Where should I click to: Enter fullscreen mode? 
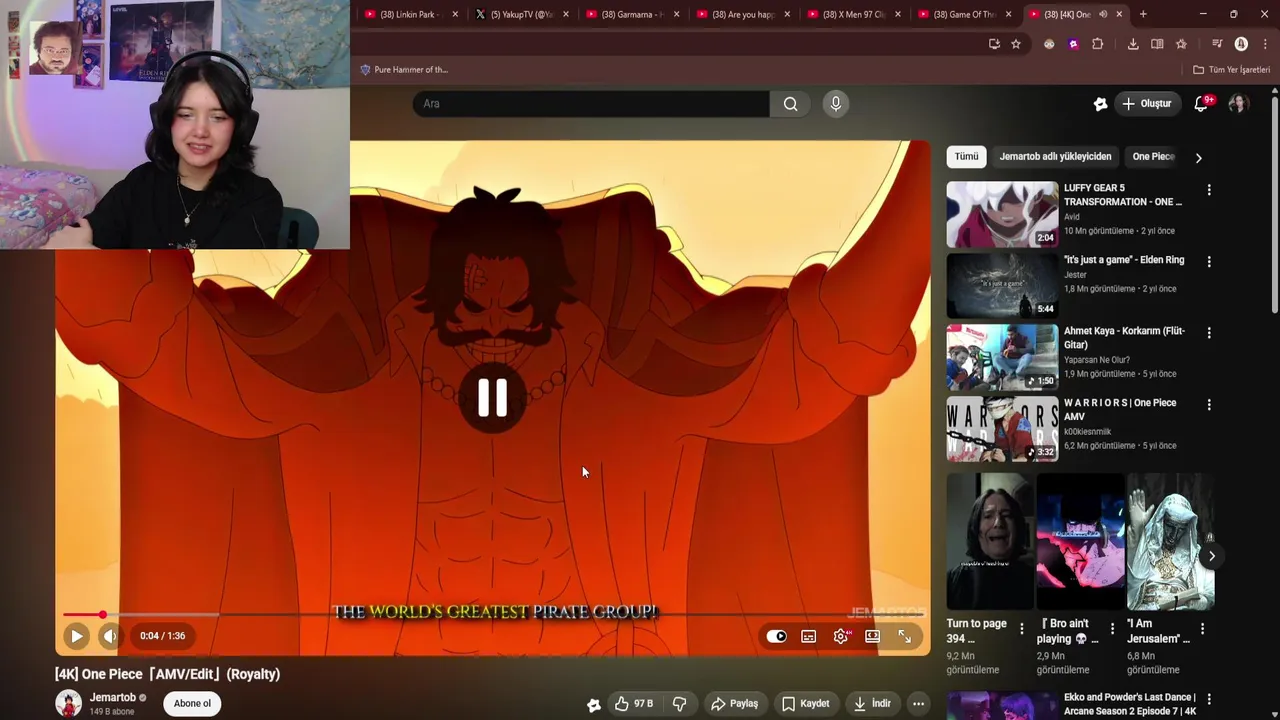pos(904,636)
